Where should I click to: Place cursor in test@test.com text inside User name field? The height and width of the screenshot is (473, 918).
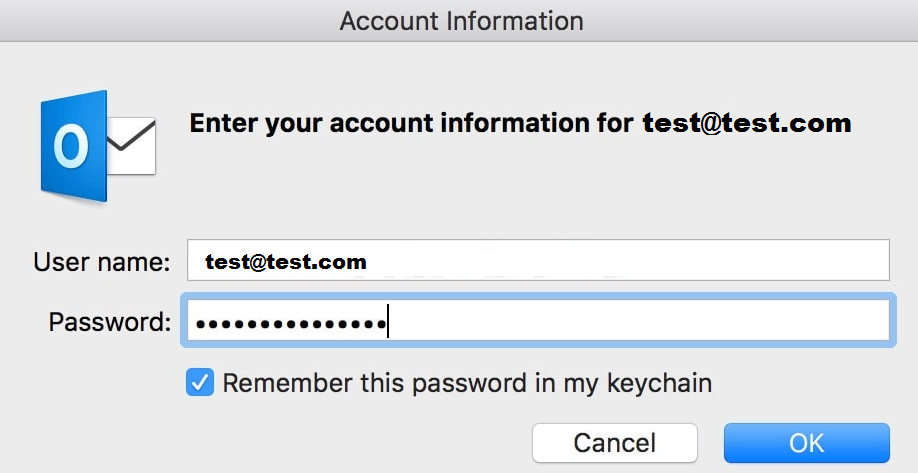pos(286,262)
